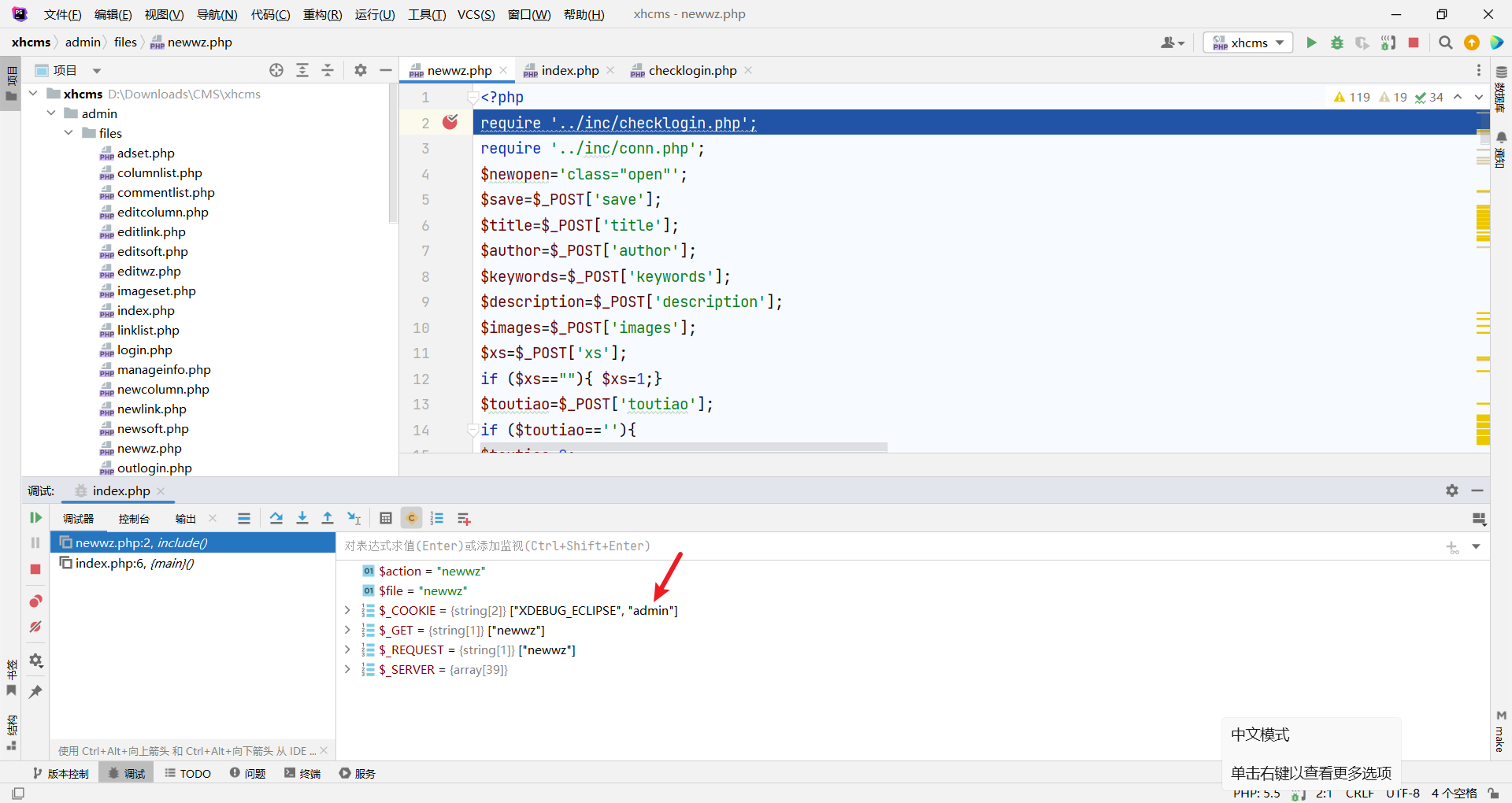This screenshot has height=803, width=1512.
Task: Open debugger layout settings icon
Action: coord(1479,519)
